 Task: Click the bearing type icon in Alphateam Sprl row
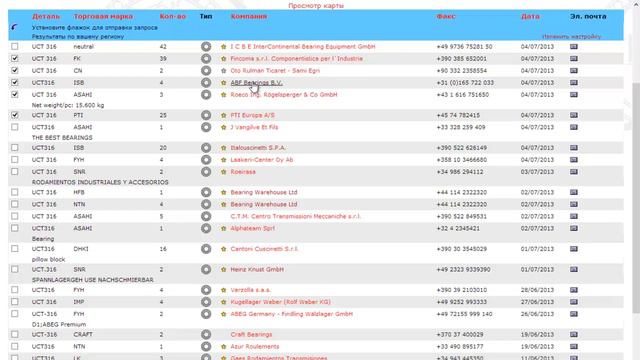click(x=206, y=228)
